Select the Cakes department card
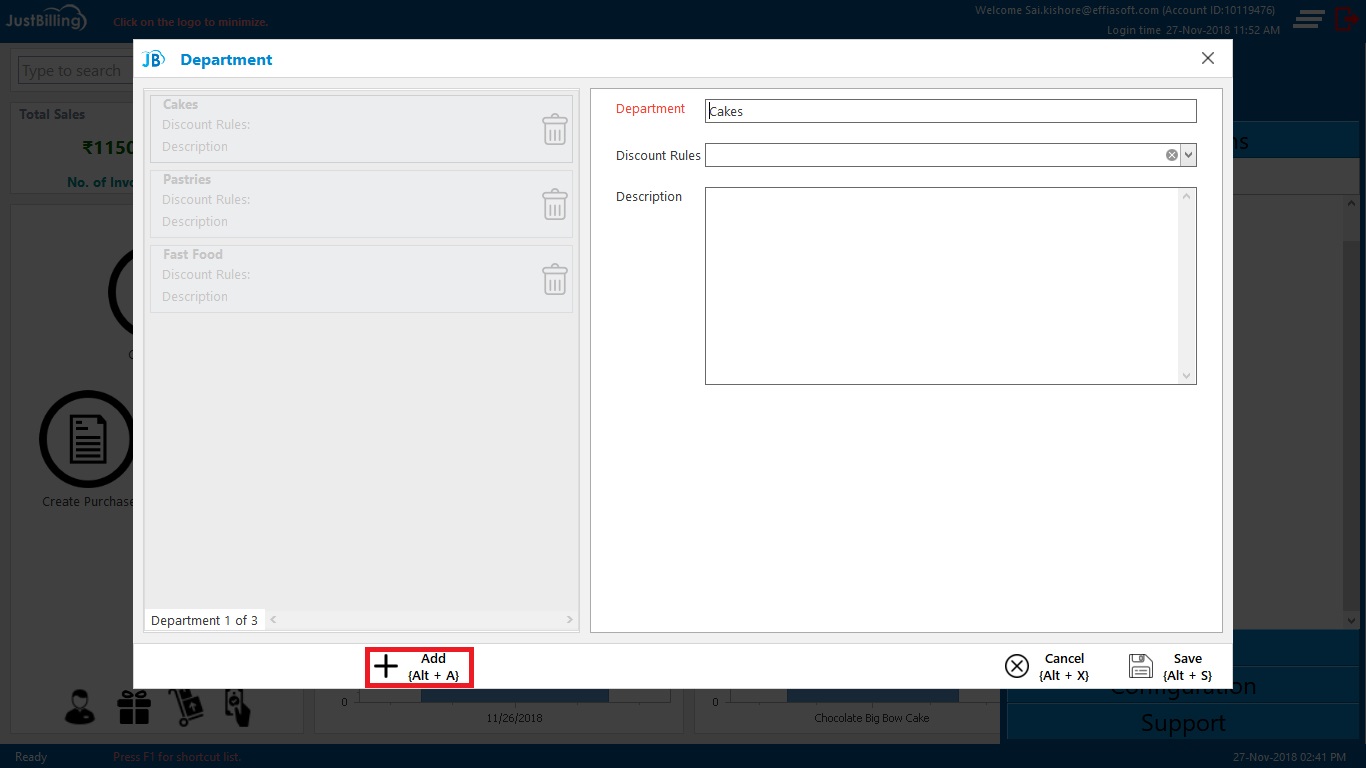 (x=361, y=129)
